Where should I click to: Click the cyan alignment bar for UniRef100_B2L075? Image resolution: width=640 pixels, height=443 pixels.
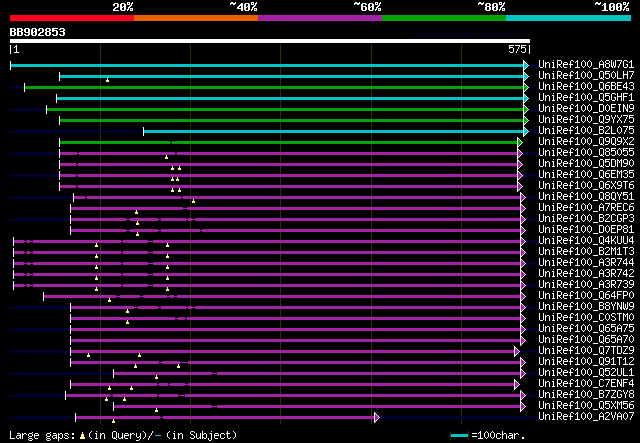[x=333, y=131]
